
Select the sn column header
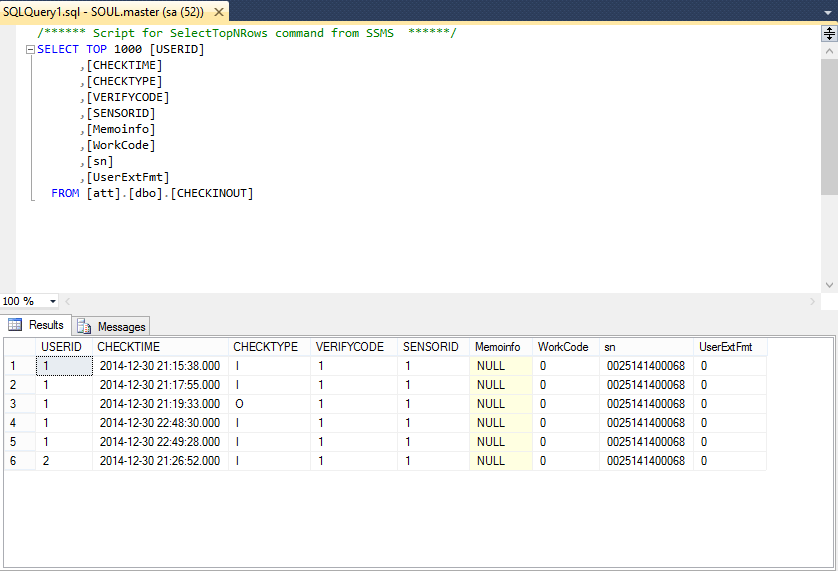click(x=646, y=347)
